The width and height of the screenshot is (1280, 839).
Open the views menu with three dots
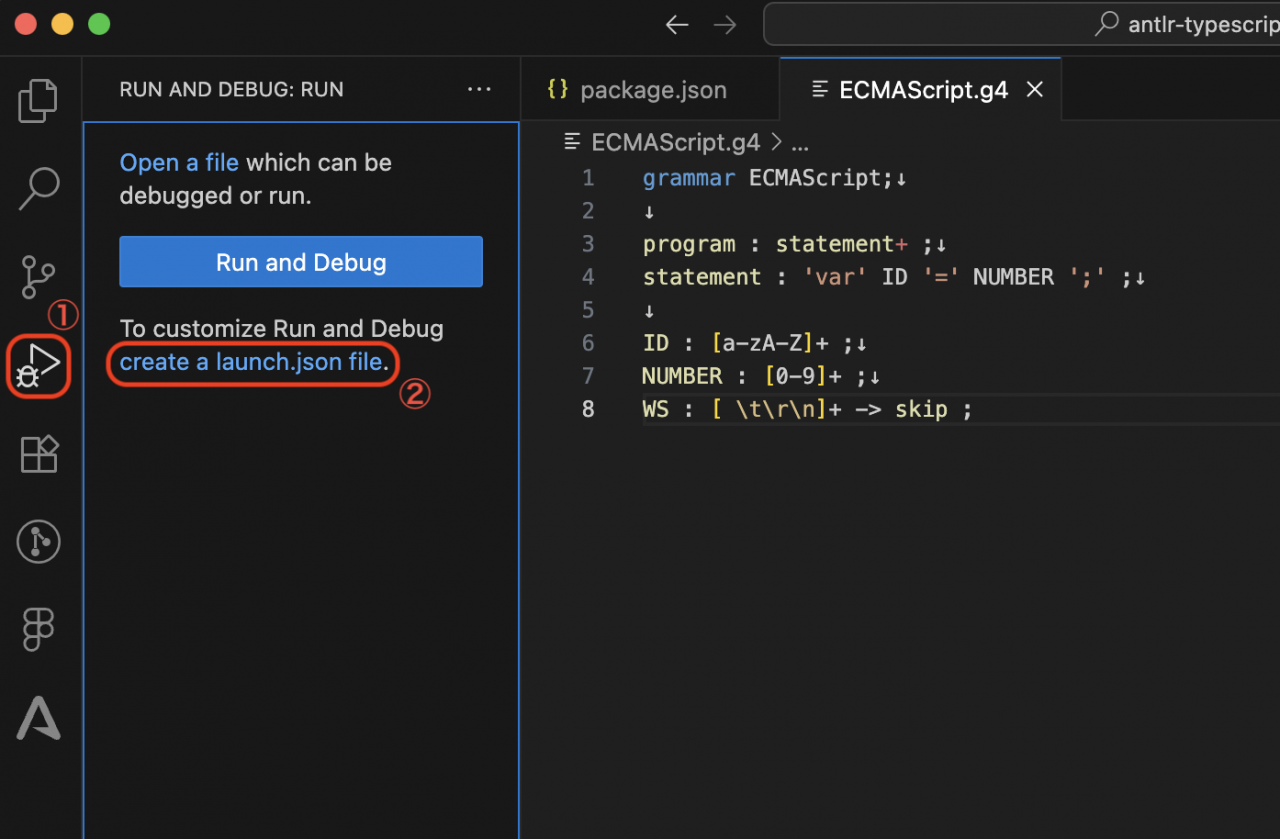click(x=479, y=89)
